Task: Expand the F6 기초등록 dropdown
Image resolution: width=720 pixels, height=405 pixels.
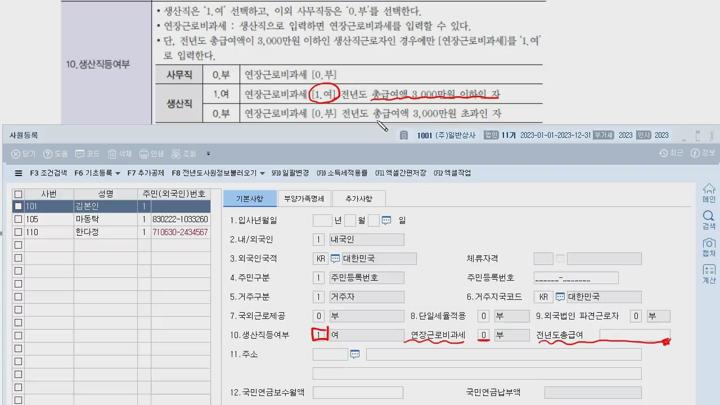Action: coord(118,173)
